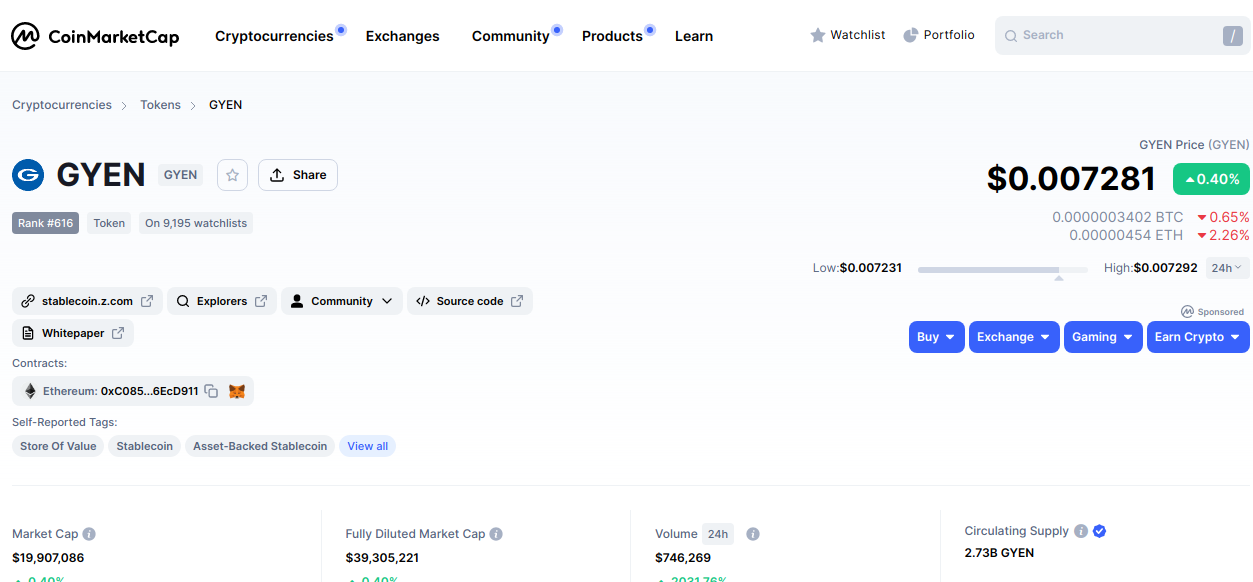Click the Fully Diluted Market Cap info icon
The width and height of the screenshot is (1253, 582).
pos(496,534)
